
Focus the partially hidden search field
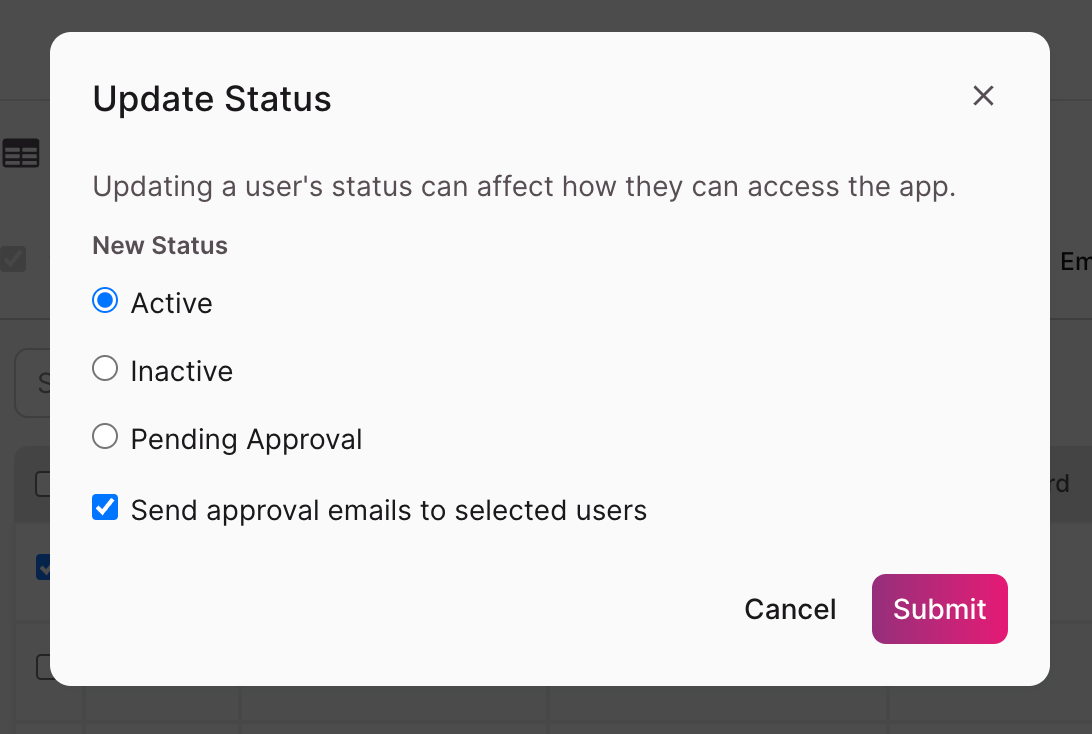coord(33,383)
